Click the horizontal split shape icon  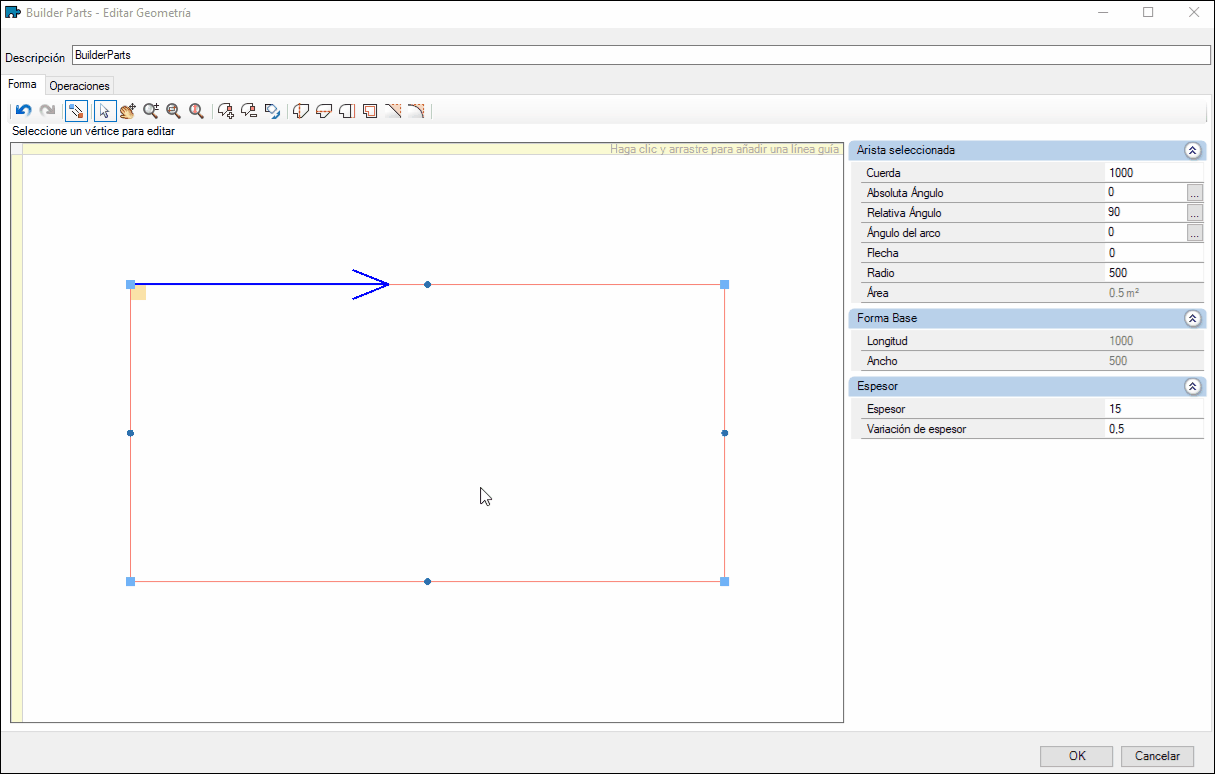[324, 111]
